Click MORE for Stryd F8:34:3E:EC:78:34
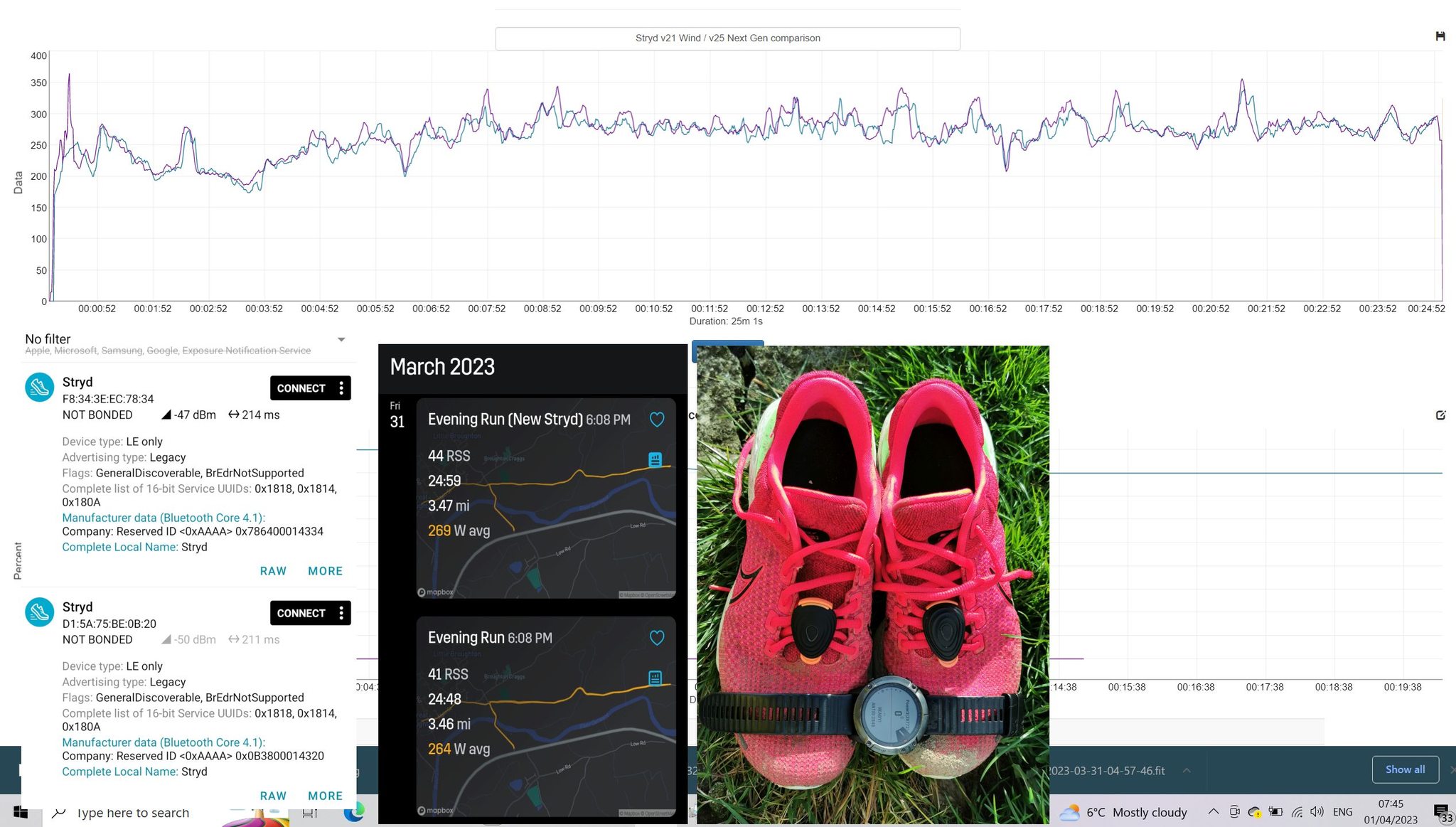The image size is (1456, 827). [325, 571]
